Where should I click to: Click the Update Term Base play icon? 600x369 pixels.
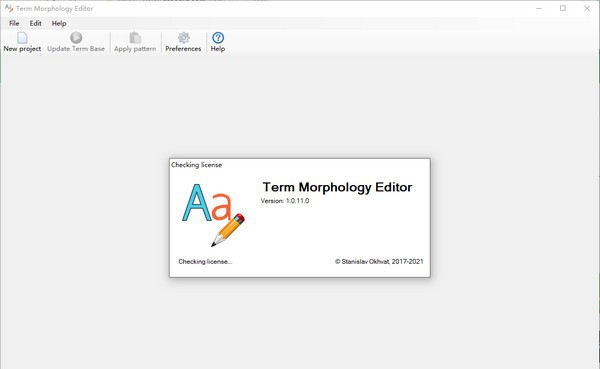(x=76, y=38)
